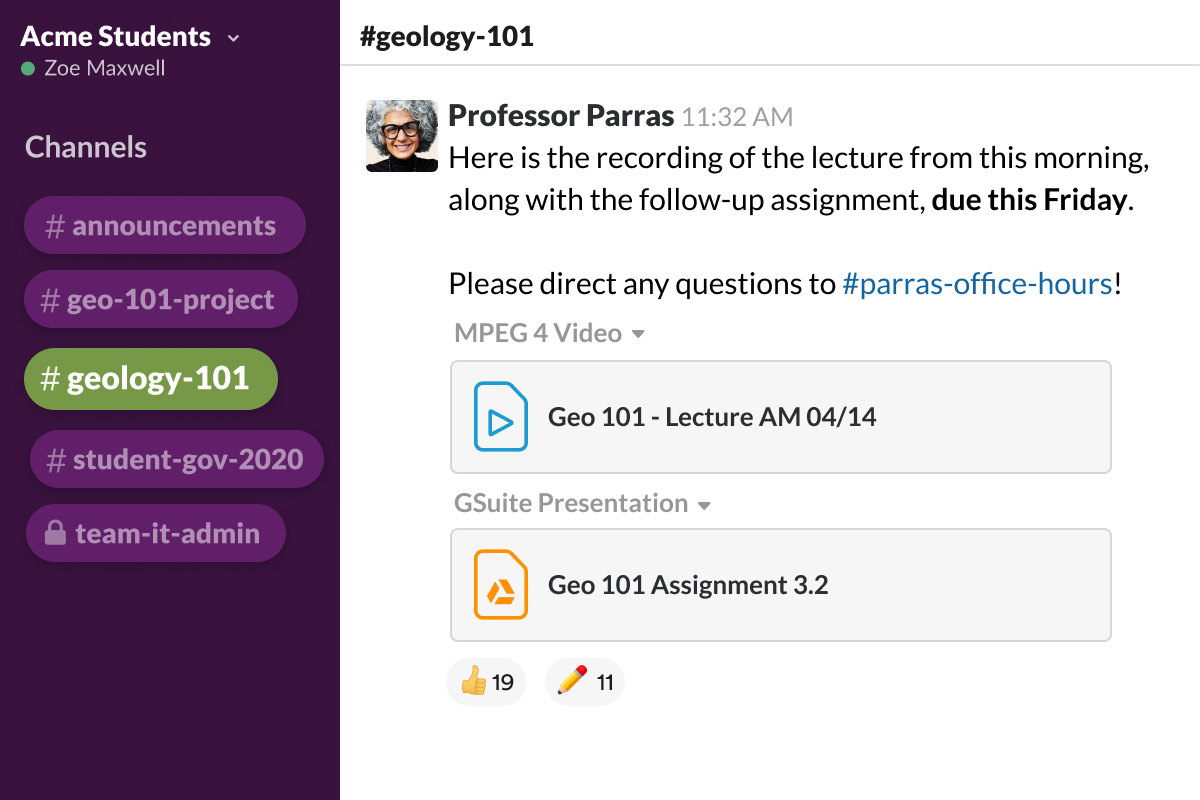Image resolution: width=1200 pixels, height=800 pixels.
Task: Toggle the pencil reaction on the message
Action: 584,681
